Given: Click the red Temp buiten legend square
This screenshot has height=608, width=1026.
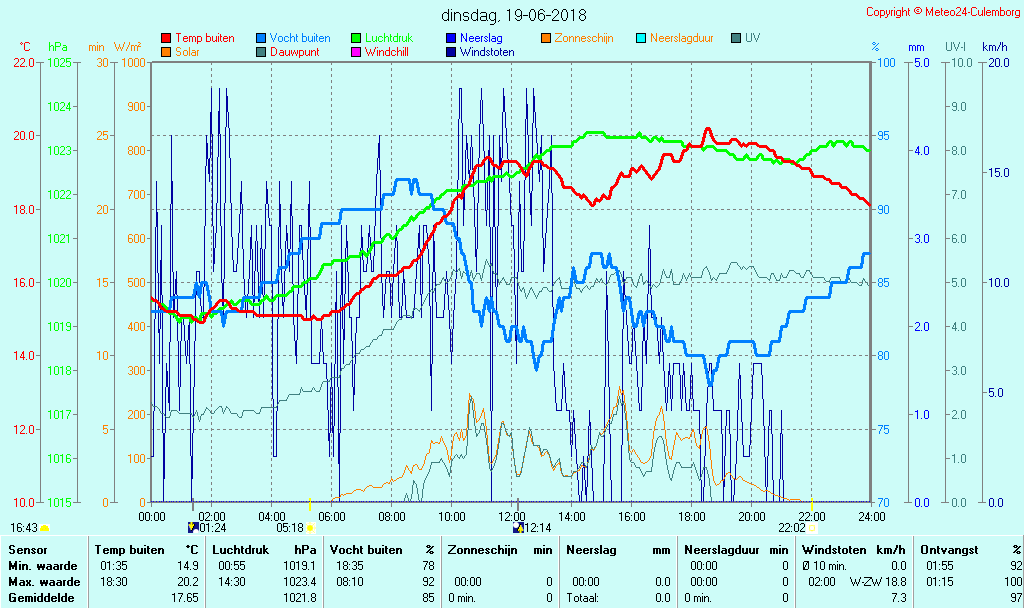Looking at the screenshot, I should 166,38.
